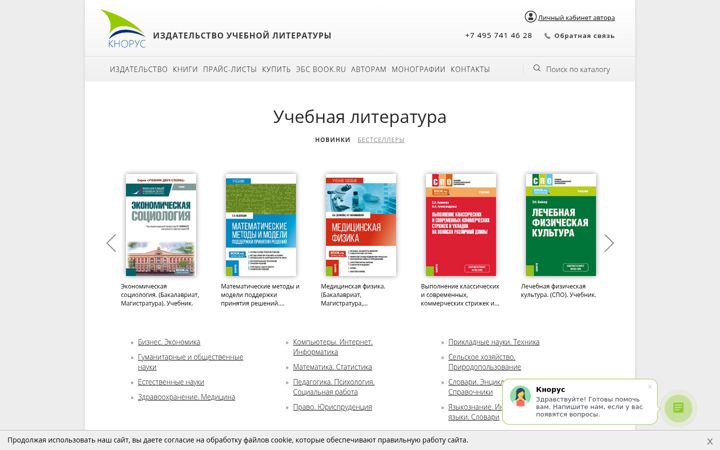720x450 pixels.
Task: Click the Учебная литература heading
Action: click(x=360, y=117)
